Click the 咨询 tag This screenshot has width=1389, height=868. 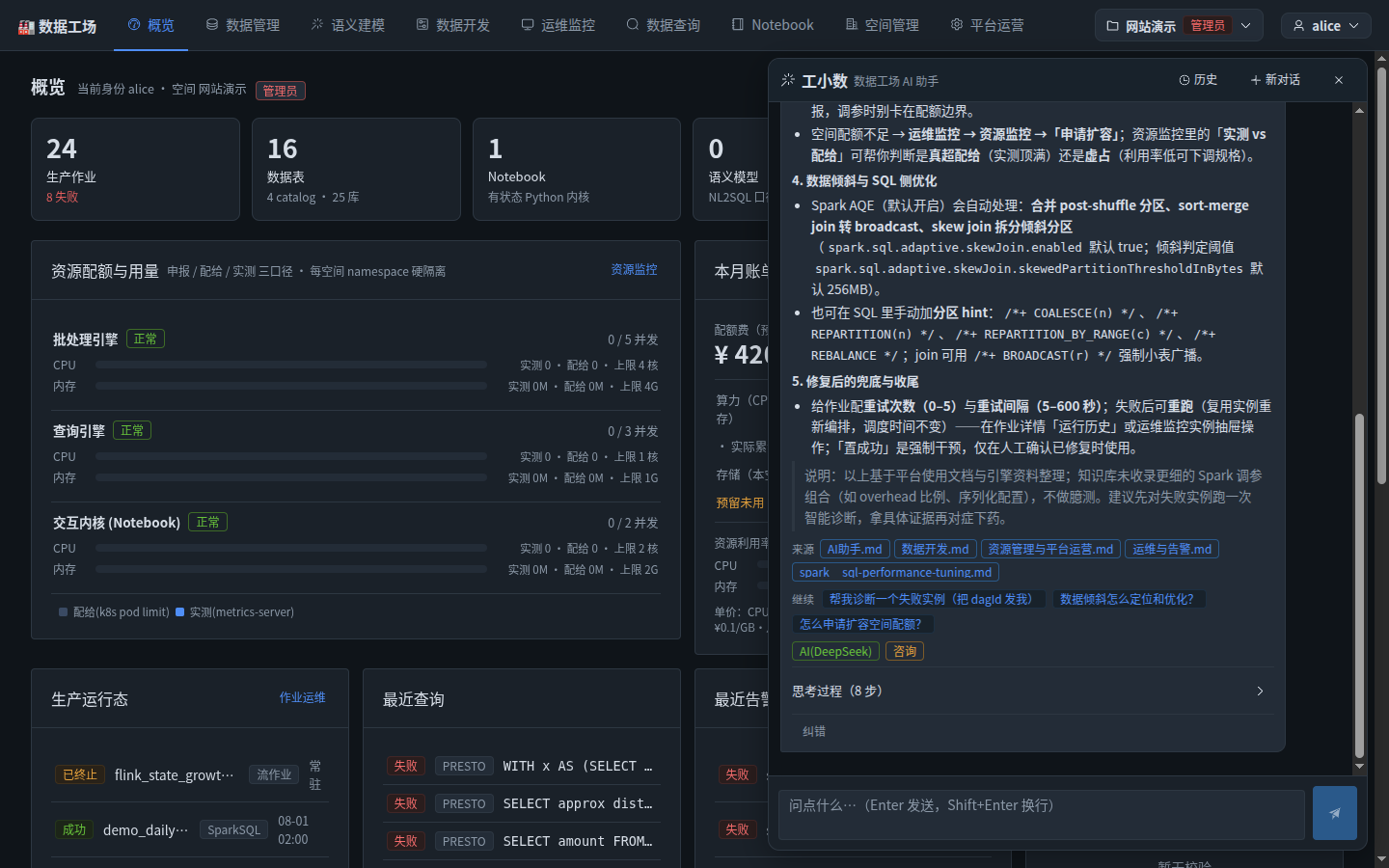click(905, 651)
